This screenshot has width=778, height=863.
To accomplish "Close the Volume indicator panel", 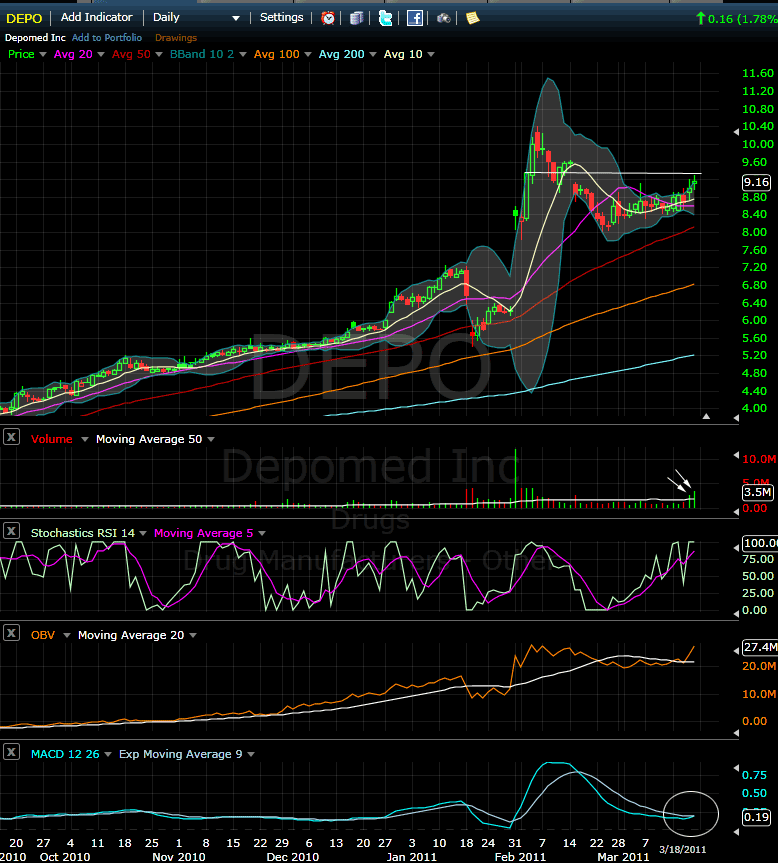I will point(12,438).
